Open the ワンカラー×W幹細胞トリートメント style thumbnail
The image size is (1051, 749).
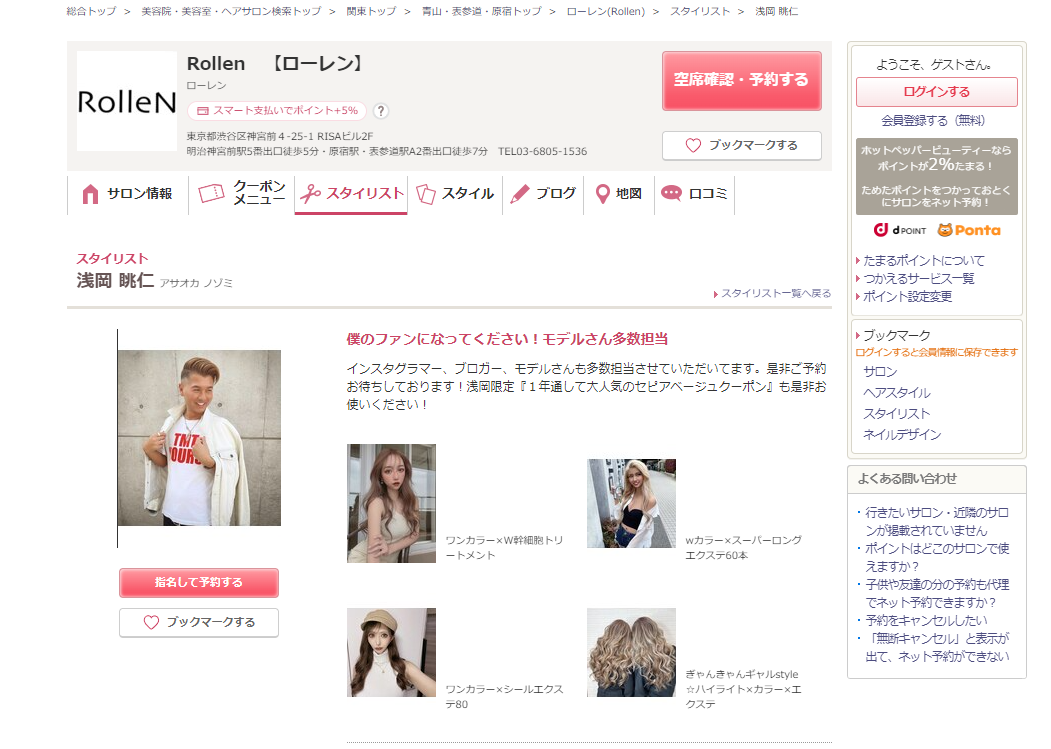(x=391, y=504)
